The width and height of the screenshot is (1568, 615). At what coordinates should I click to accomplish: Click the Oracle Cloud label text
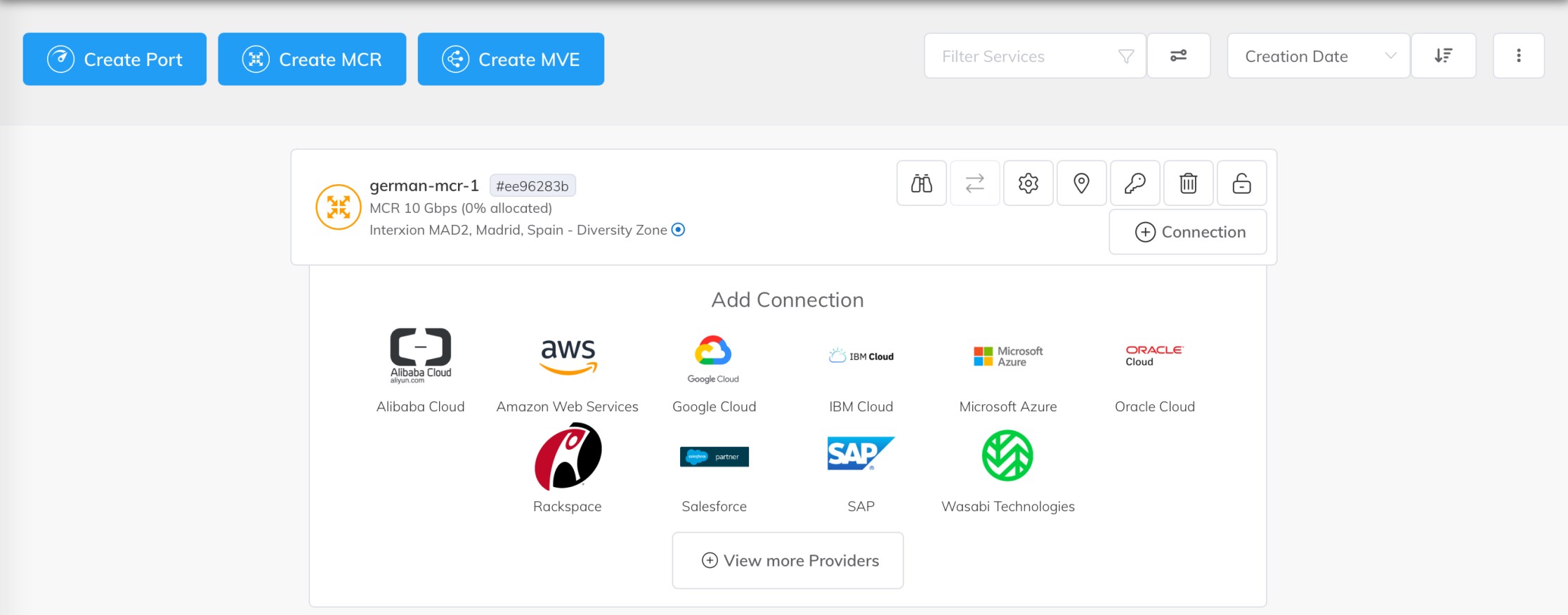pyautogui.click(x=1155, y=406)
